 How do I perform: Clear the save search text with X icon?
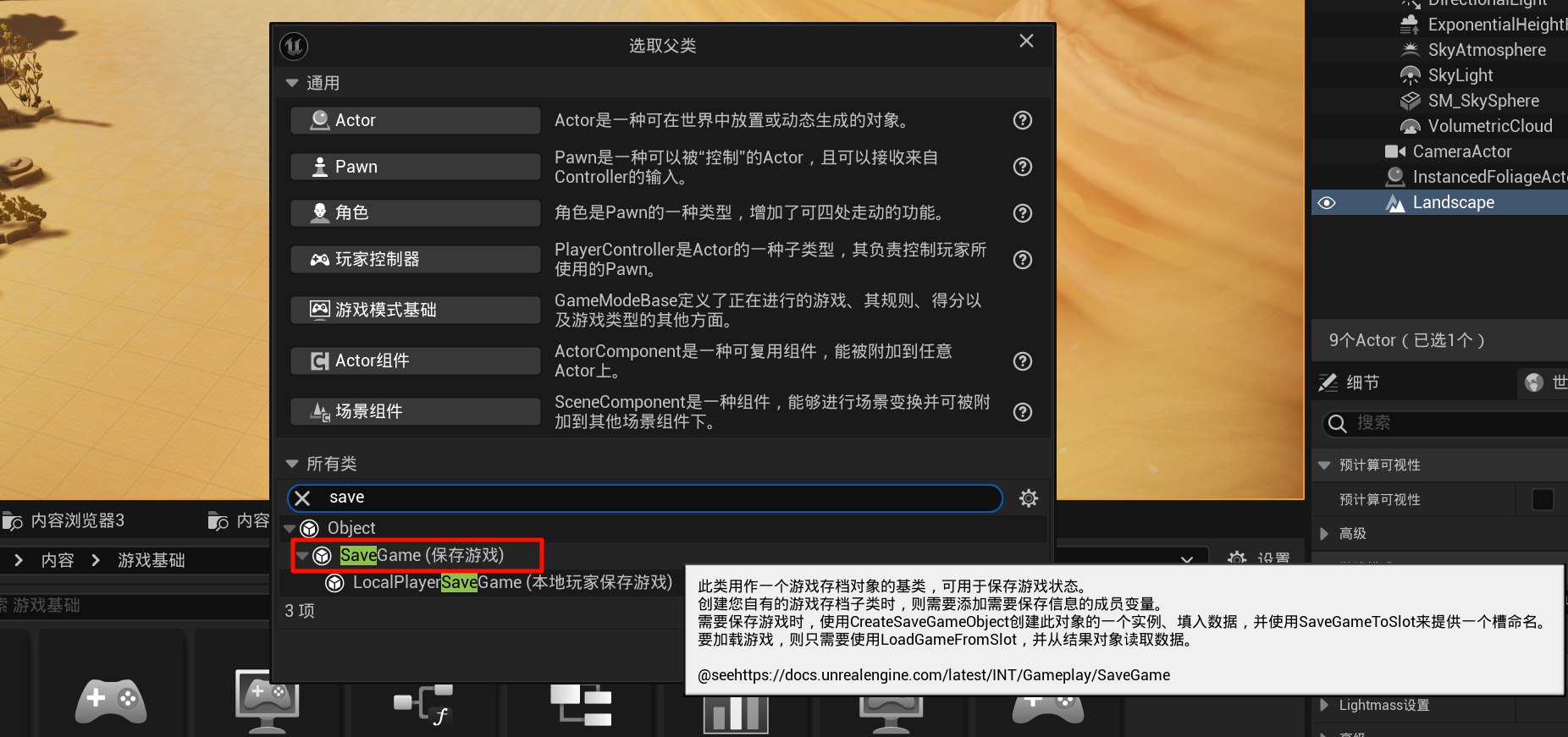coord(303,498)
